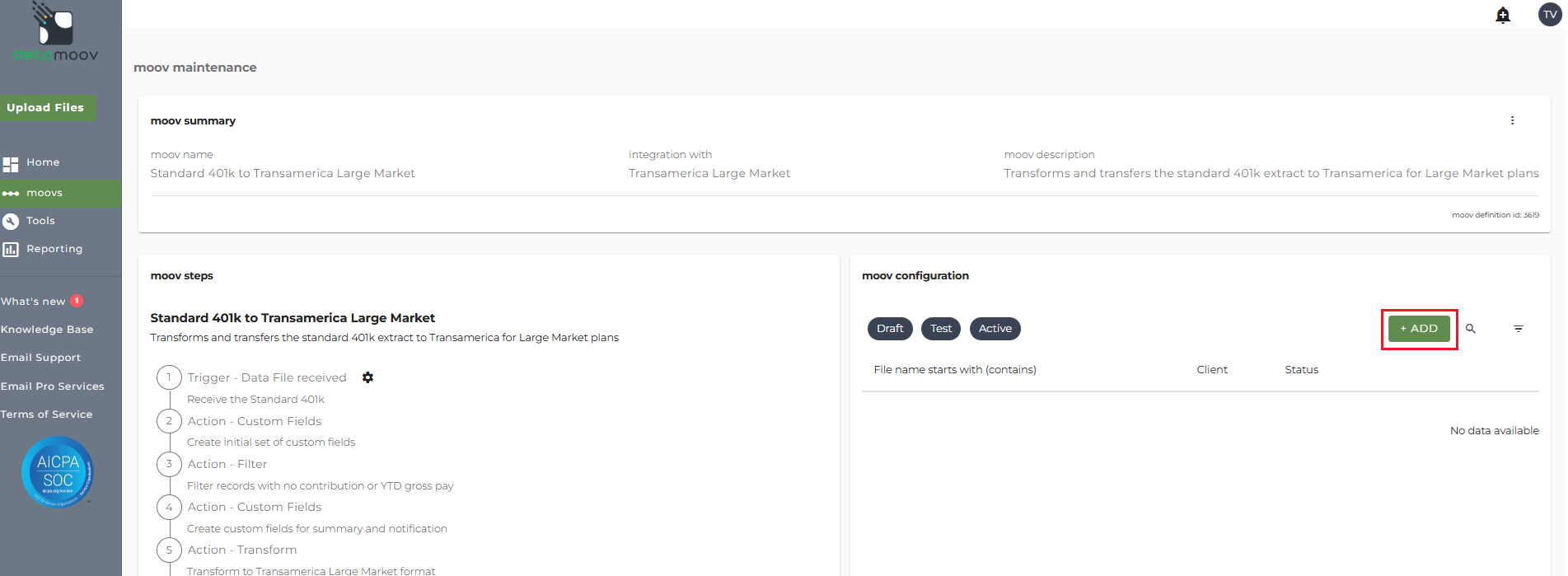Click 'Create custom fields for summary' description
Screen dimensions: 1568x576
coord(317,529)
